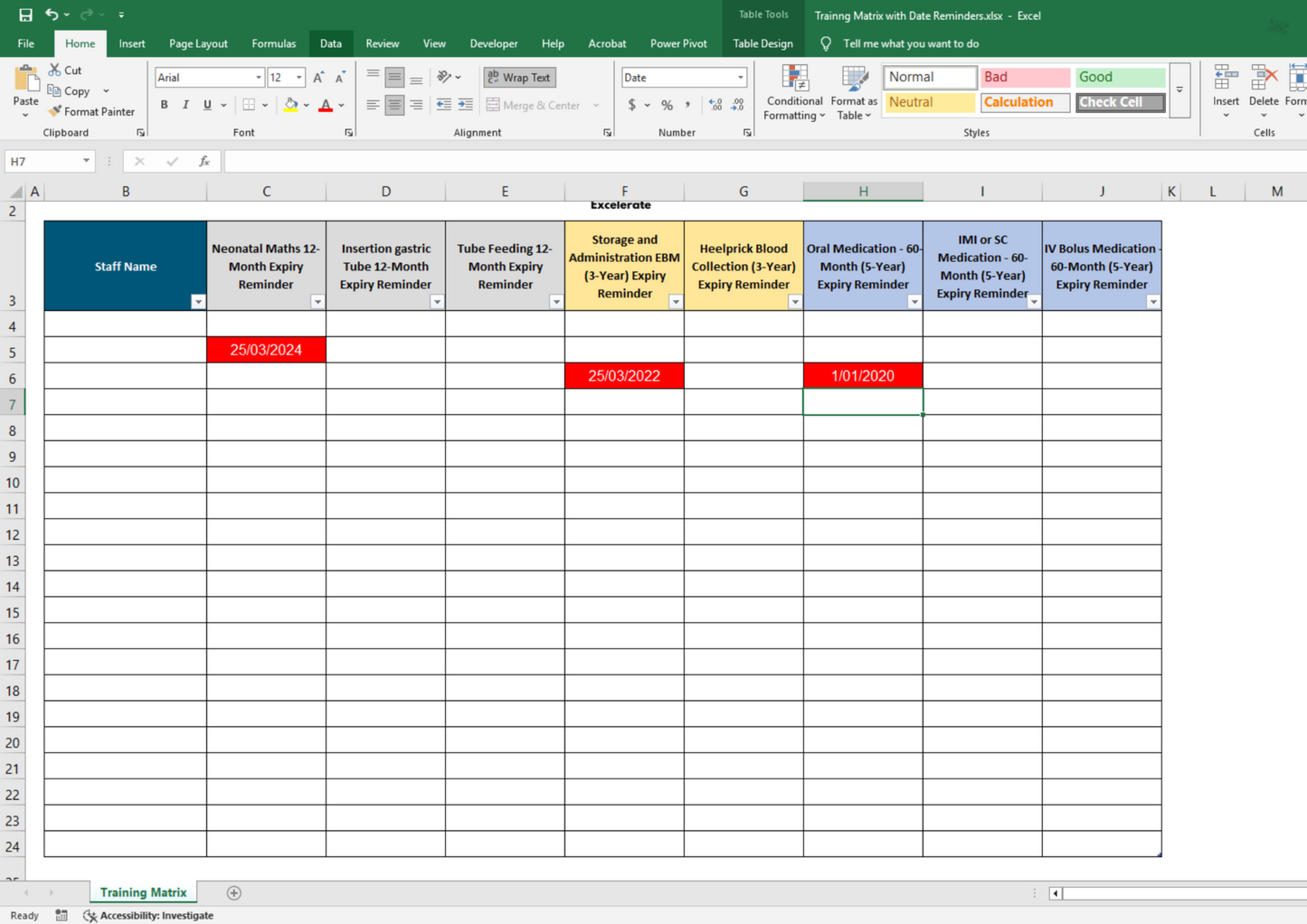Apply the Bad cell style

1024,78
